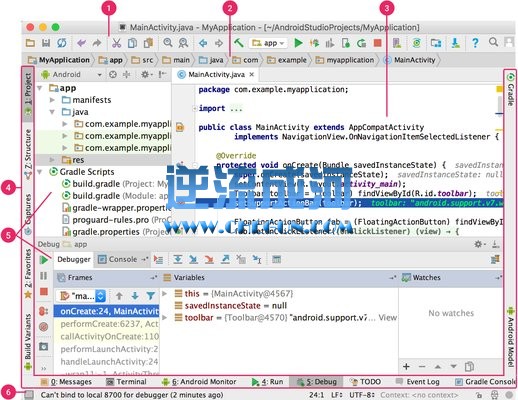Viewport: 518px width, 400px height.
Task: Toggle the Captures tool window
Action: 28,214
